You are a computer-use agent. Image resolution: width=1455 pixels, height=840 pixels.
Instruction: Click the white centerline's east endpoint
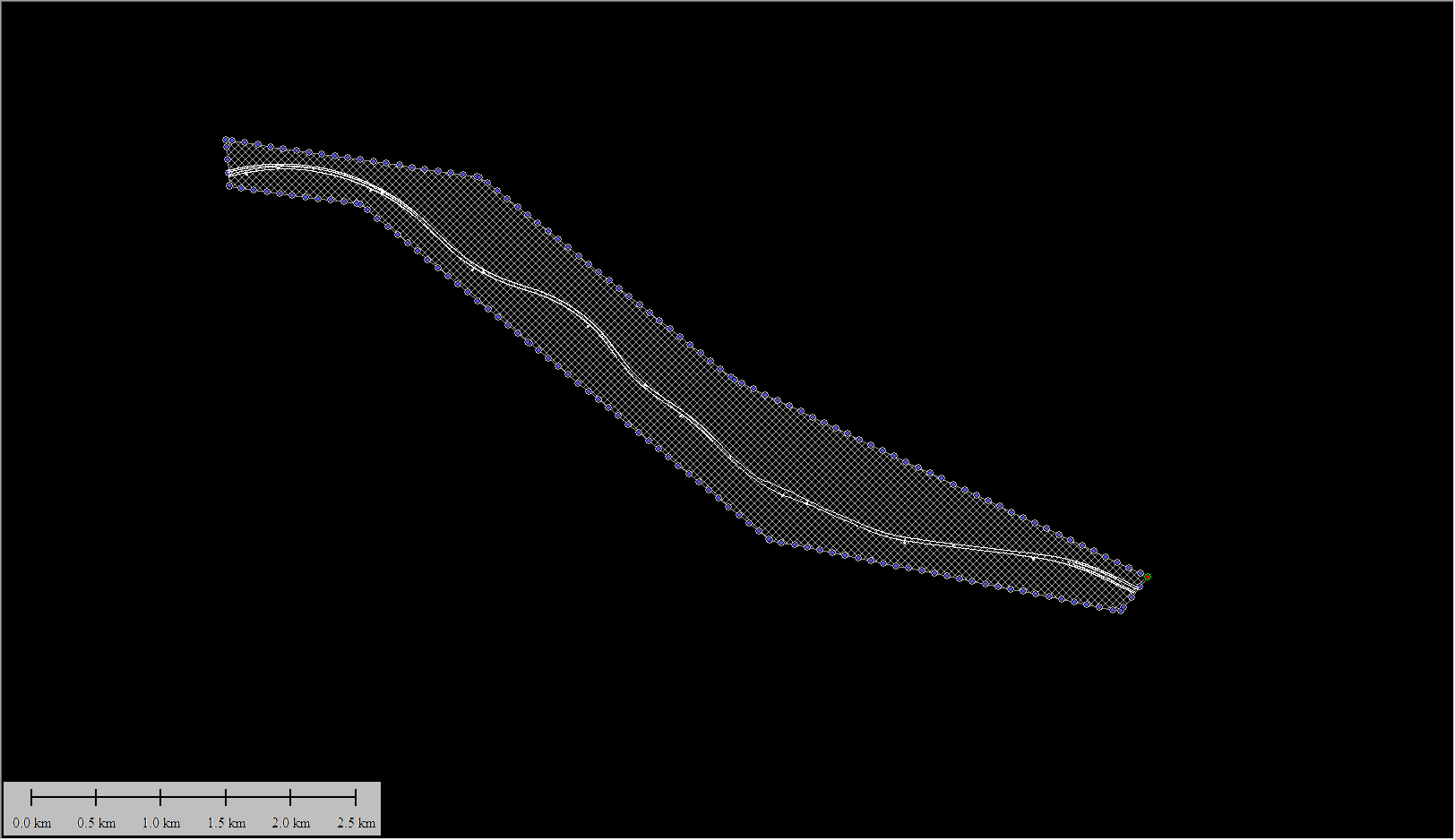tap(1137, 588)
